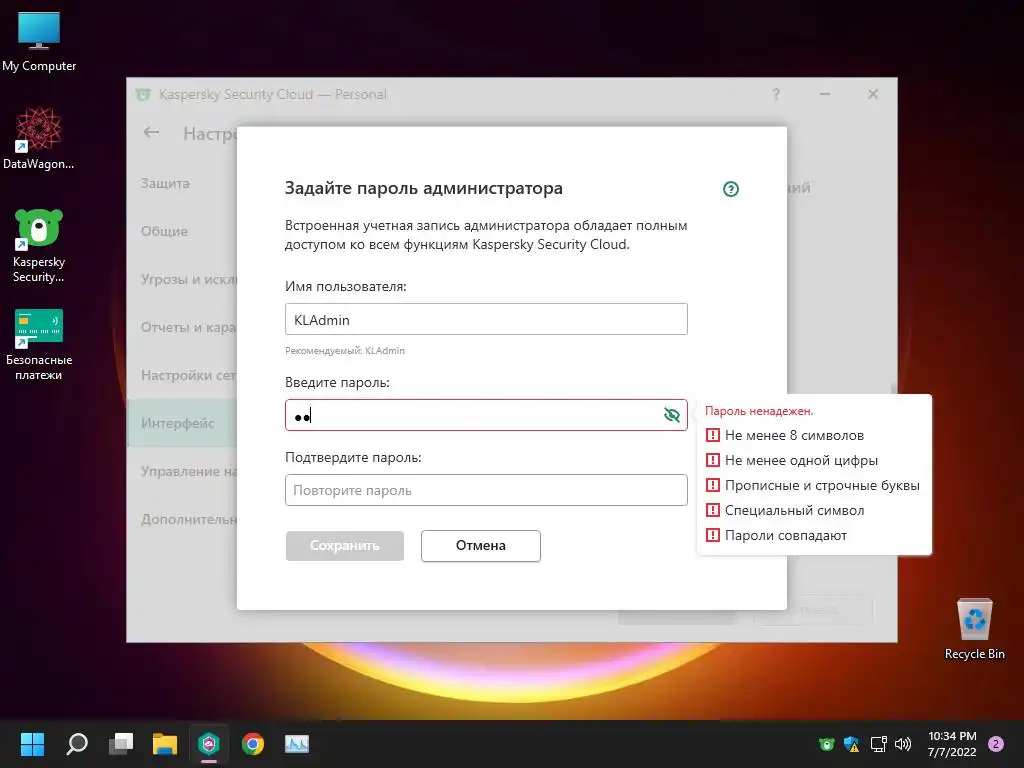
Task: Minimize the Kaspersky Security Cloud window
Action: tap(825, 95)
